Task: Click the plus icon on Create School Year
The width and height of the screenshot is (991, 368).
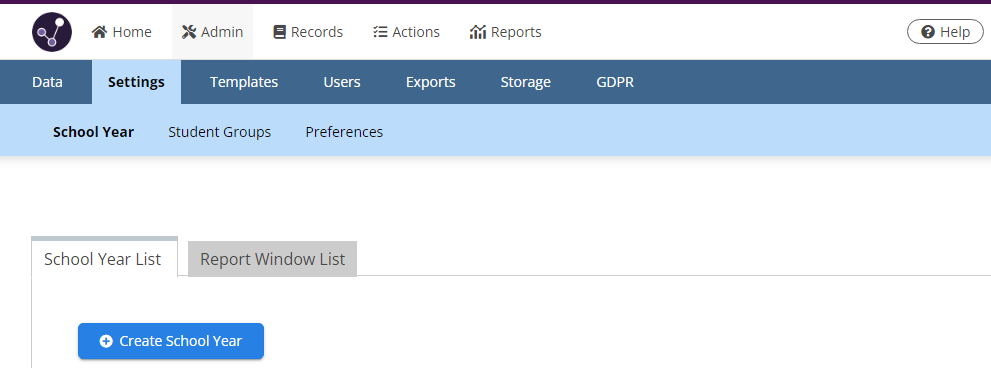Action: [106, 341]
